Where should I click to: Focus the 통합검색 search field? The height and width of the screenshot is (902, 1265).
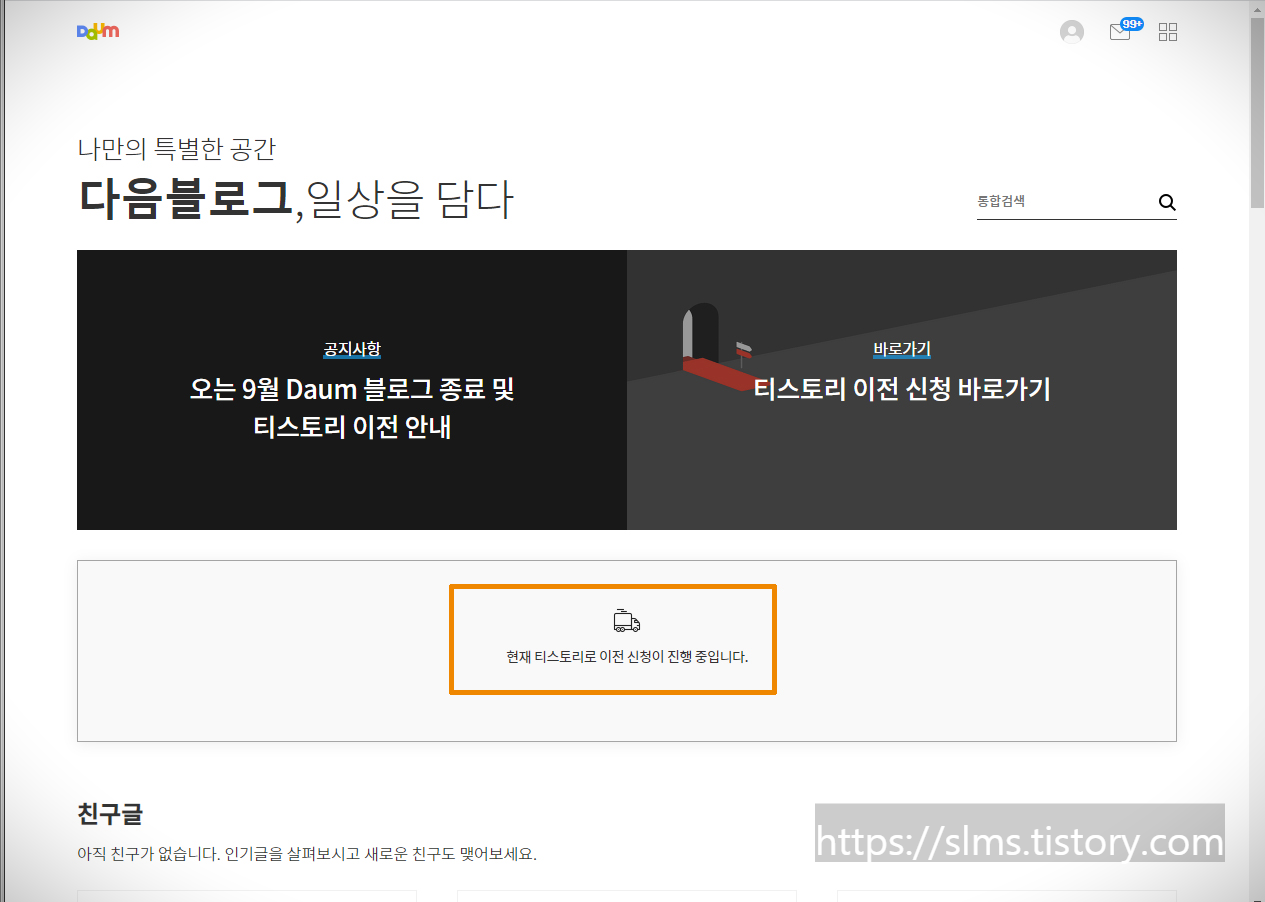click(1065, 202)
